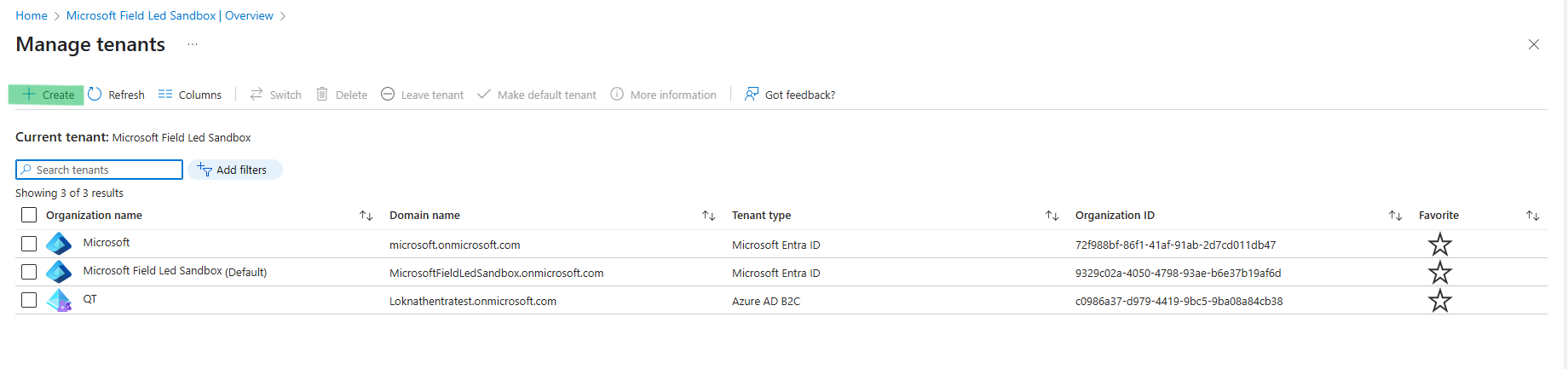Open the Microsoft organization name

[x=107, y=242]
